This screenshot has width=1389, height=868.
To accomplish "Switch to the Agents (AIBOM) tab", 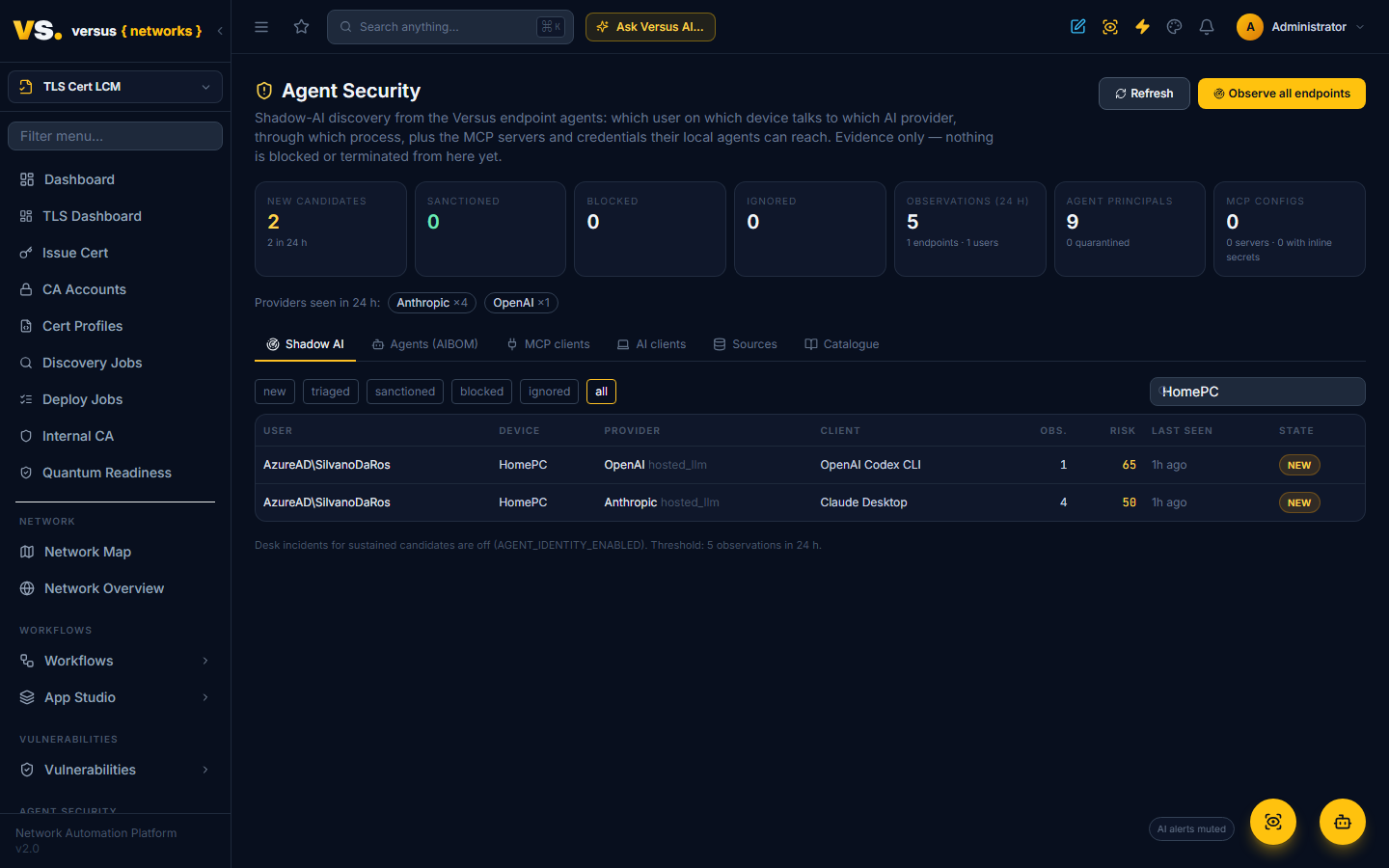I will (425, 344).
